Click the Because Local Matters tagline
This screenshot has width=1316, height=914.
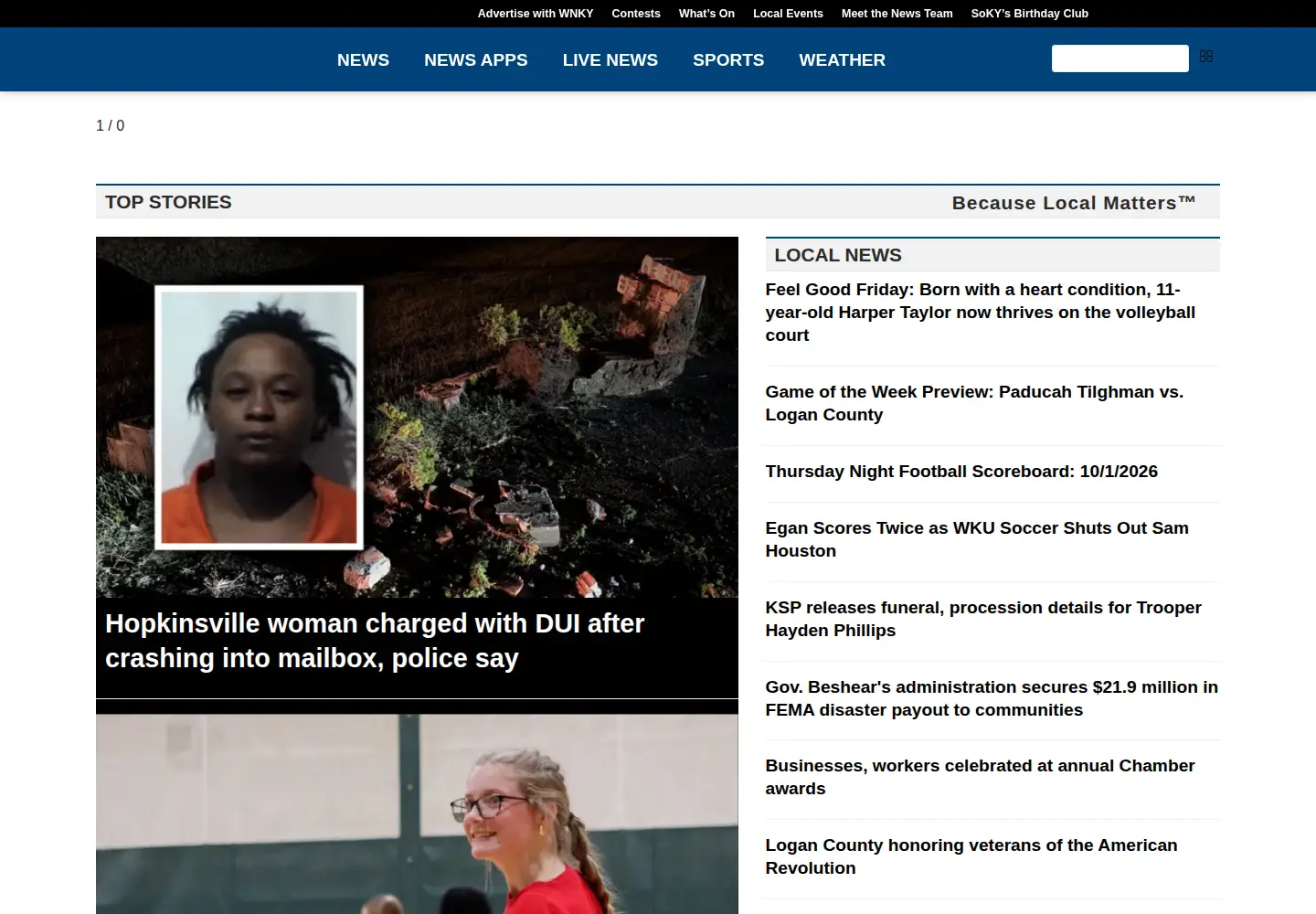point(1074,203)
